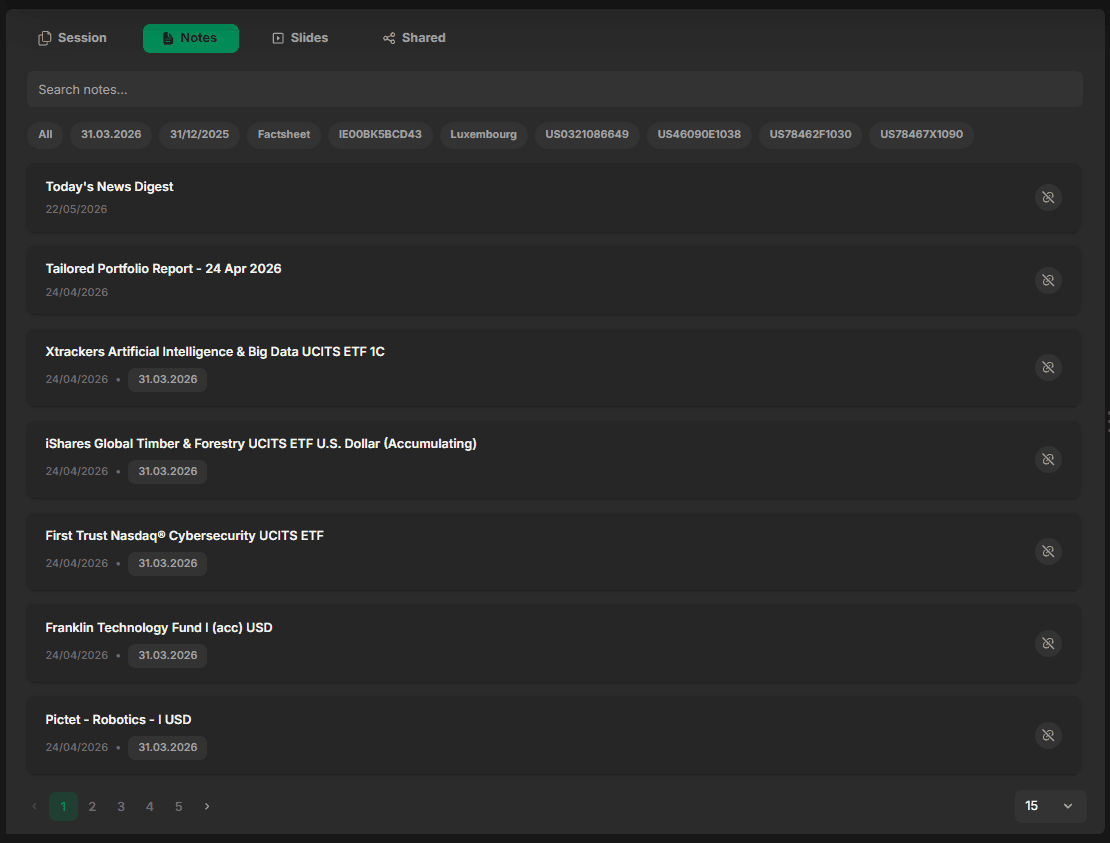Select the Notes tab
Screen dimensions: 1110x843
point(190,38)
